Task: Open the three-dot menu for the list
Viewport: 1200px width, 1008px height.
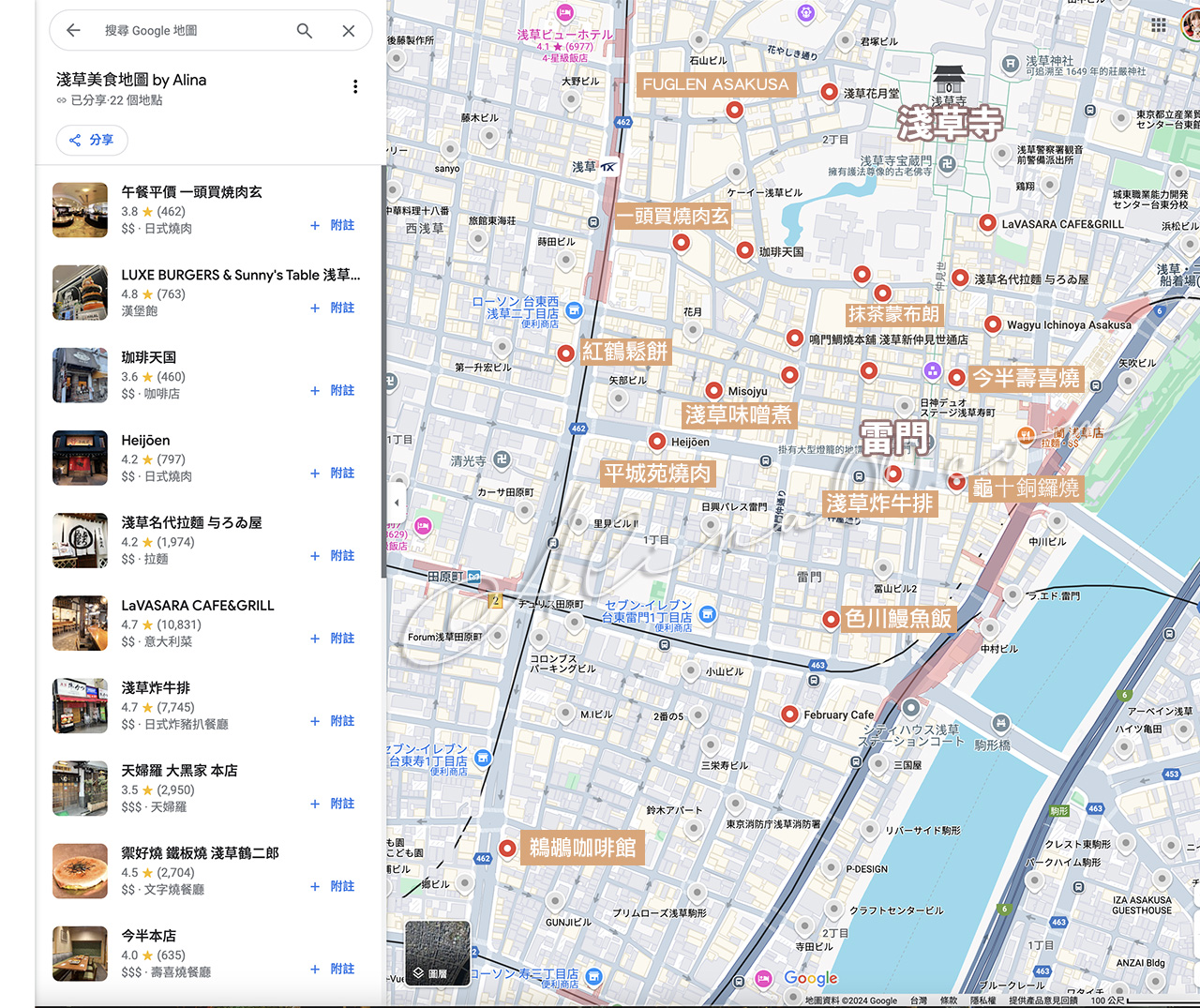Action: (355, 86)
